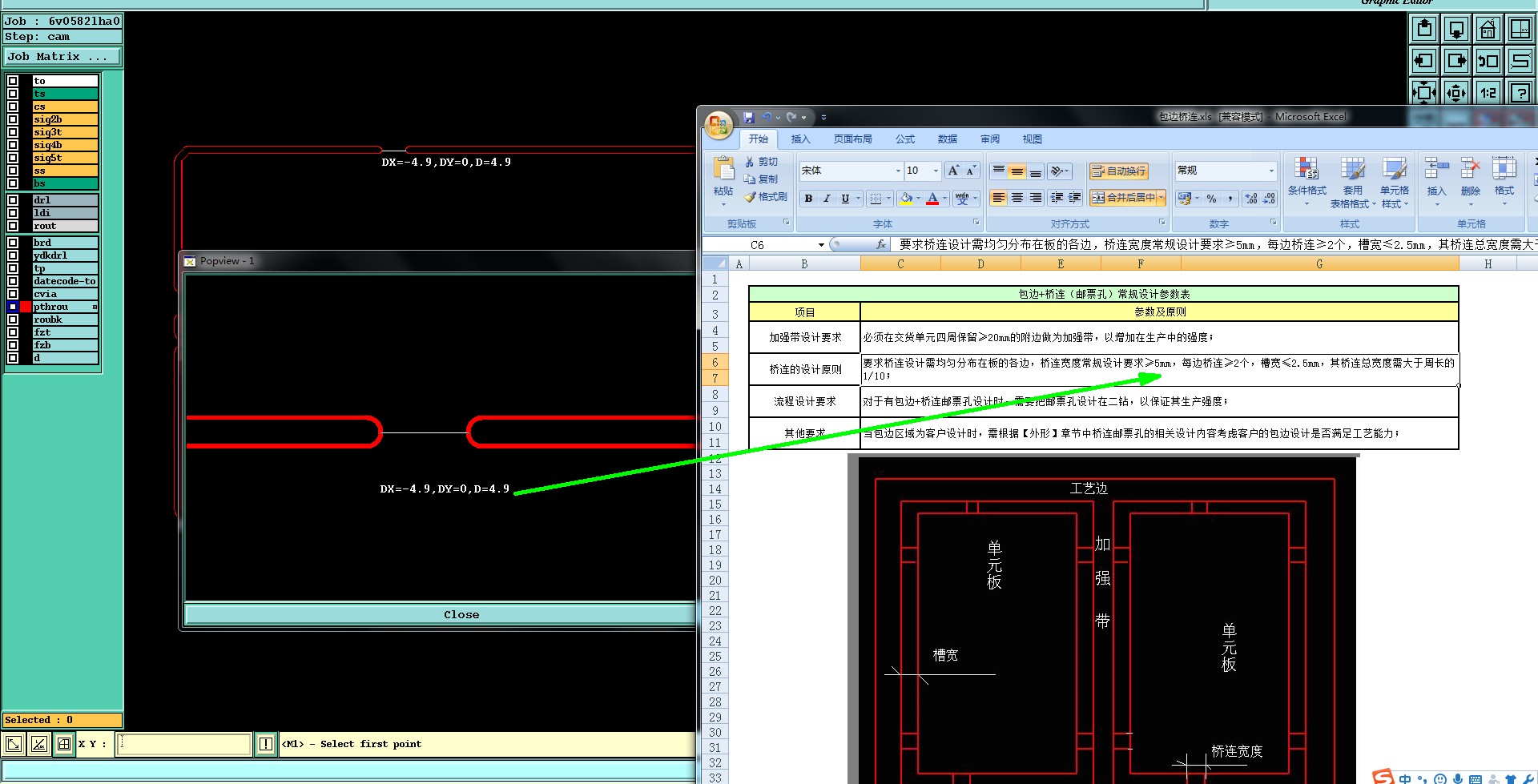Expand the Merge and Center (合并后居中) dropdown arrow
This screenshot has height=784, width=1538.
coord(1161,198)
